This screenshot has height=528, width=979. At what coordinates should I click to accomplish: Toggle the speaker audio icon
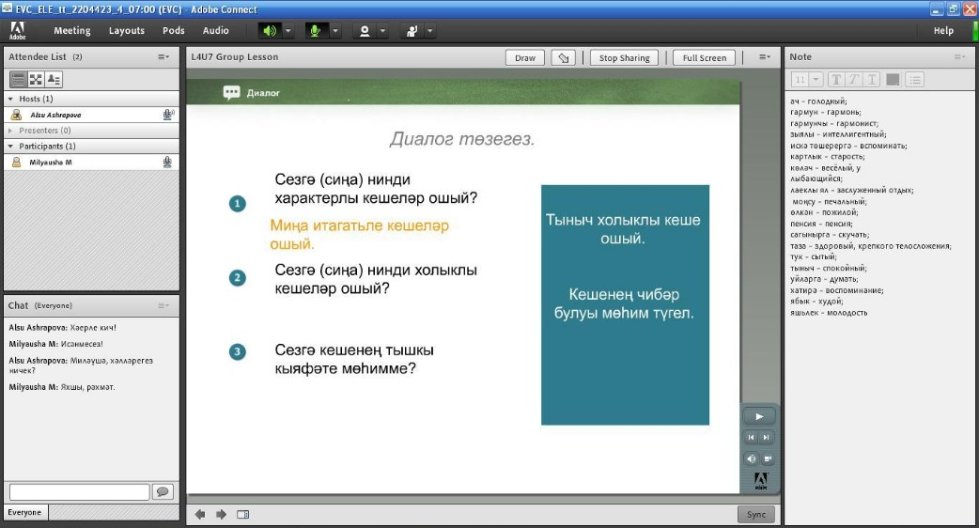point(269,31)
